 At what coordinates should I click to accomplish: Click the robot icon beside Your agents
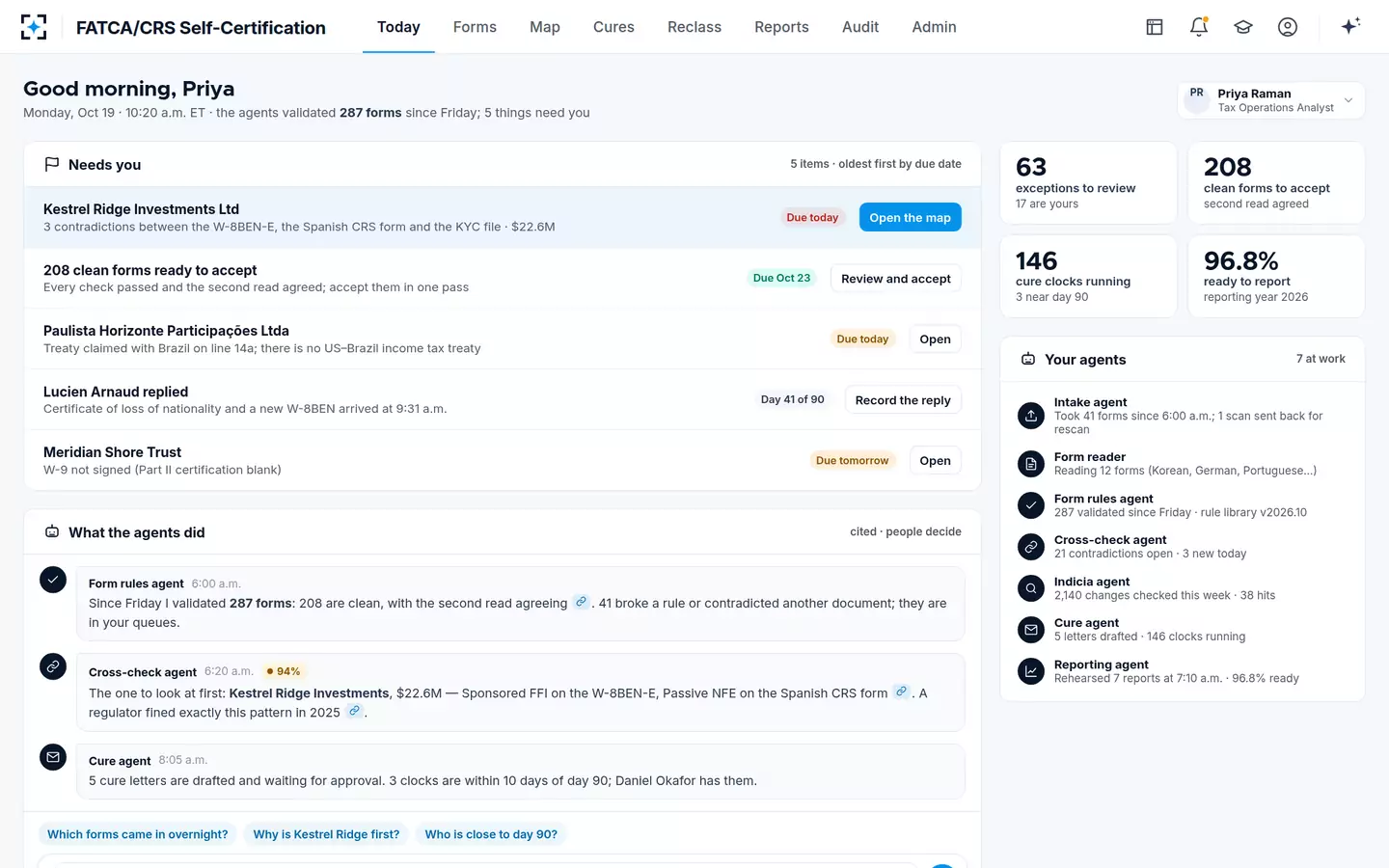click(1028, 359)
